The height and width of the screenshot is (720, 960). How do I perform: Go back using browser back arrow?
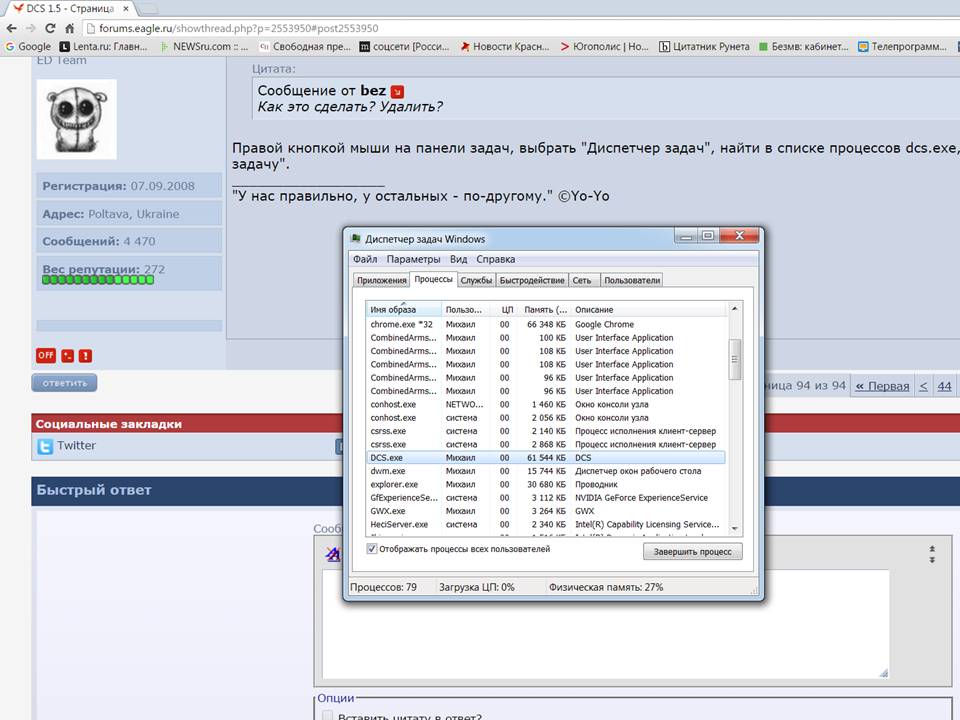point(11,28)
